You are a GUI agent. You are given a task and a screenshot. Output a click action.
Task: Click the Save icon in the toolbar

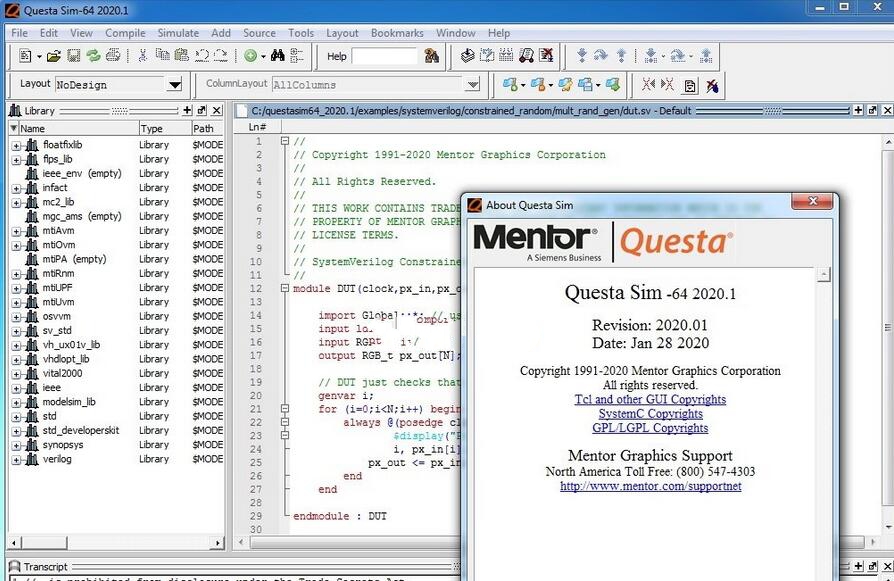74,55
